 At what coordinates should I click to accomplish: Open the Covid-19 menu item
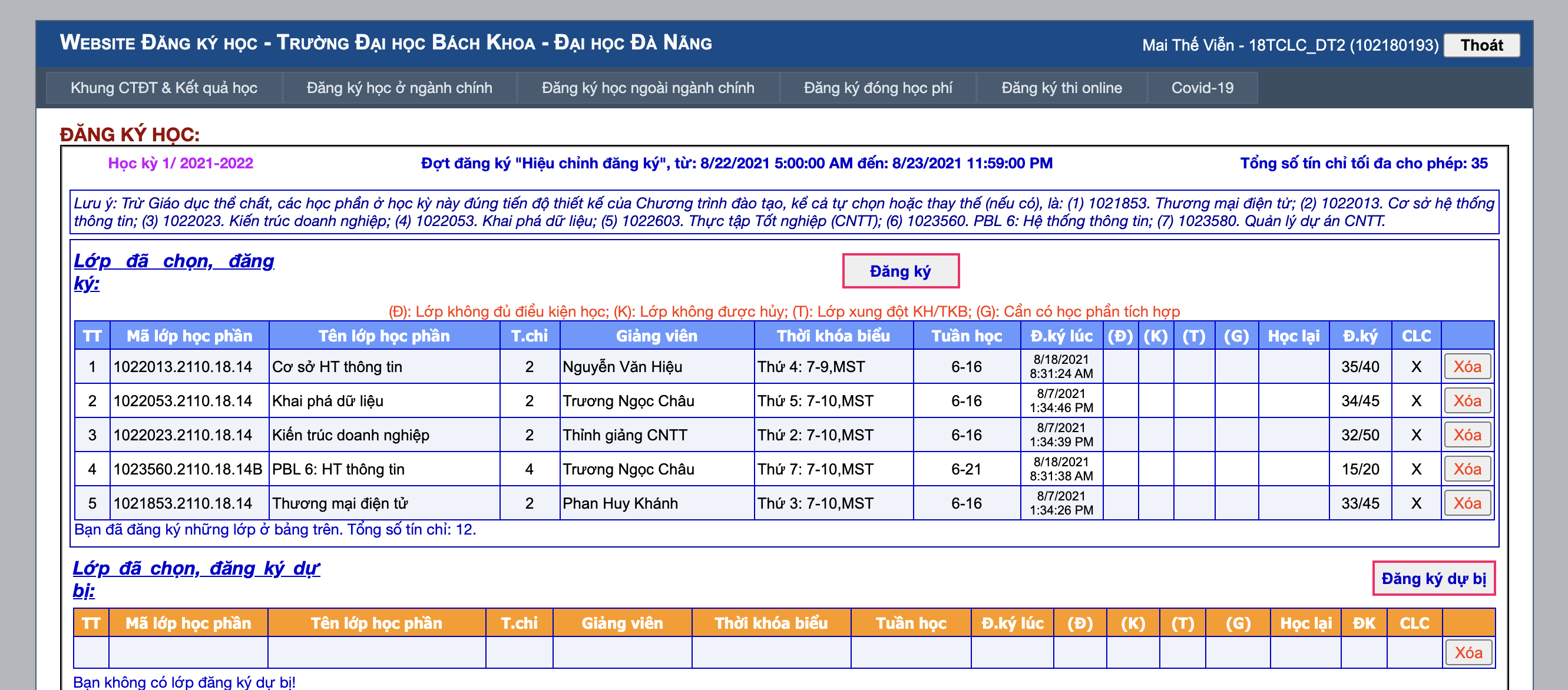point(1202,88)
